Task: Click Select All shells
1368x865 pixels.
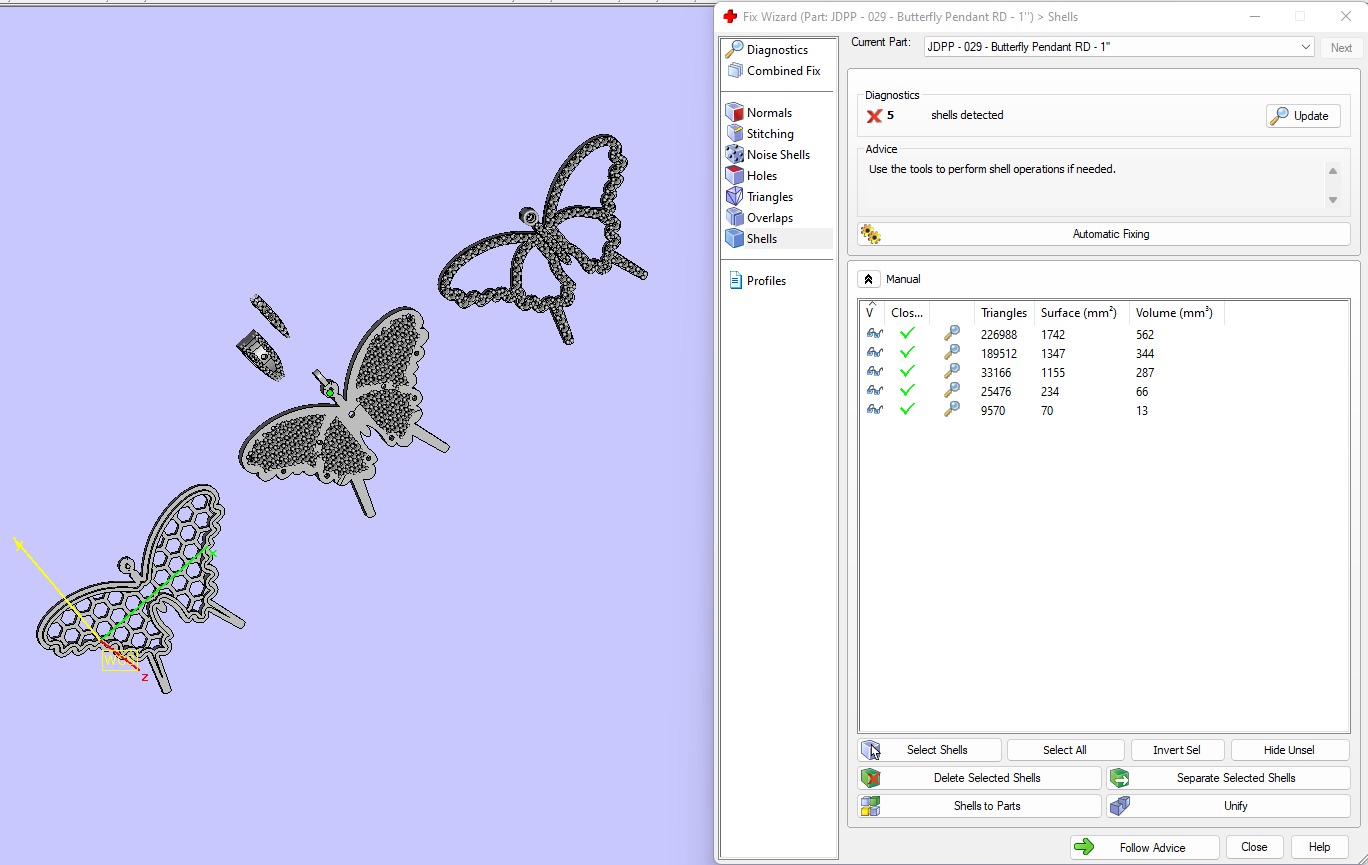Action: [x=1065, y=750]
